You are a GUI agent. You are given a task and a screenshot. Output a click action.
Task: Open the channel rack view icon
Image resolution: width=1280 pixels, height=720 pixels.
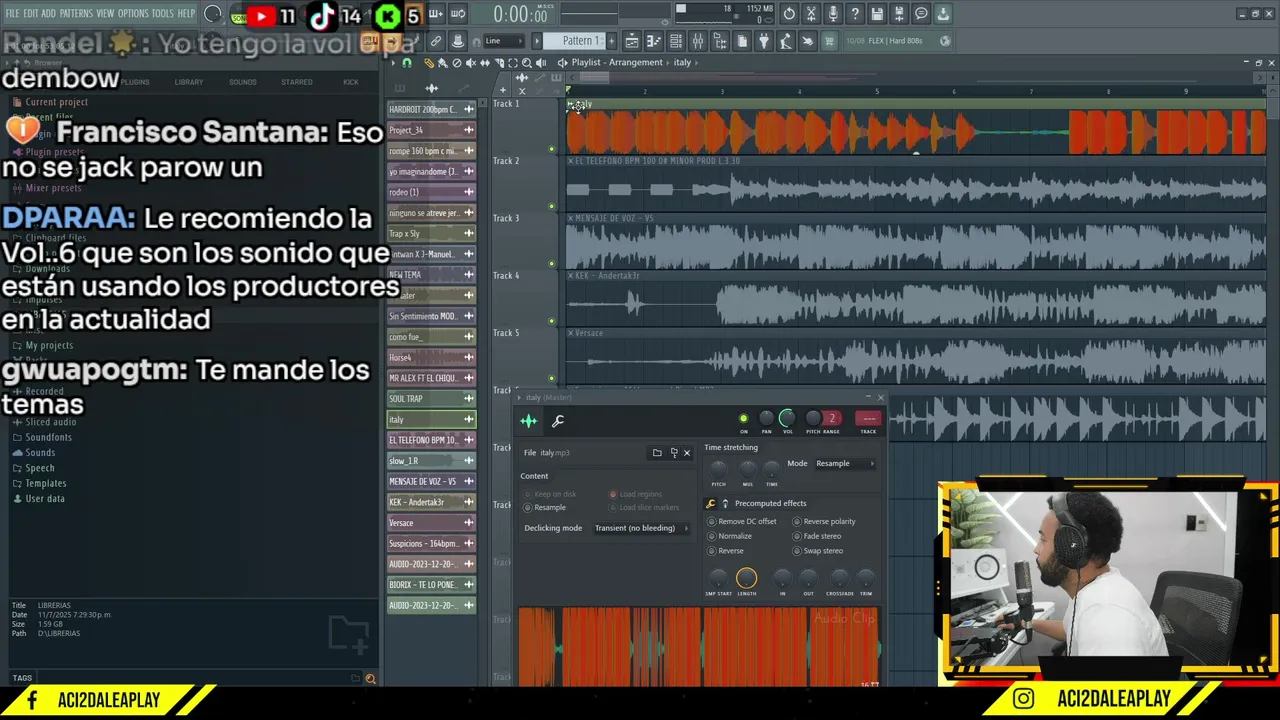click(x=676, y=41)
